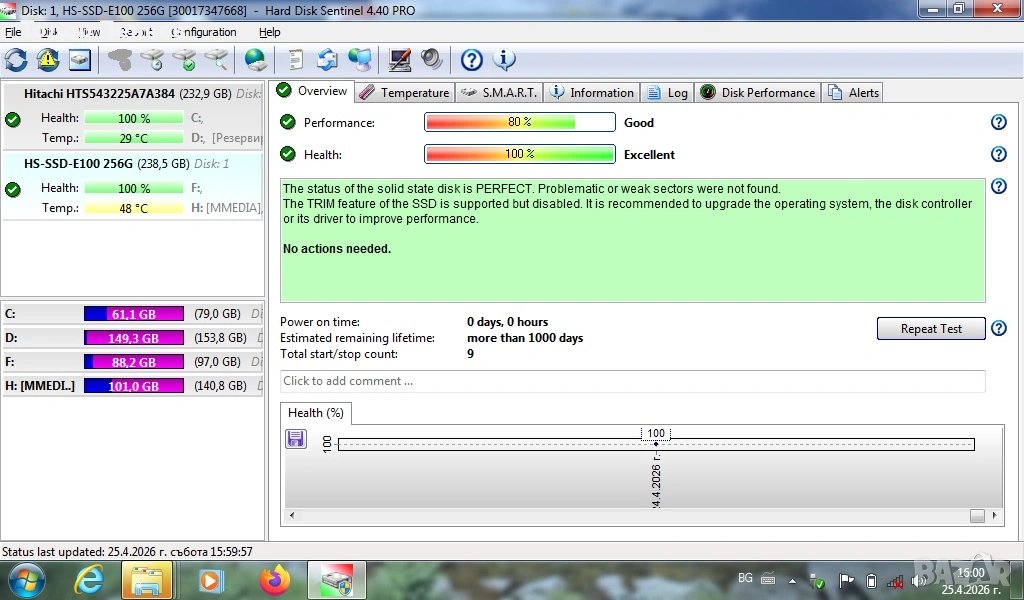This screenshot has height=600, width=1024.
Task: Click the globe with disk toolbar icon
Action: 256,60
